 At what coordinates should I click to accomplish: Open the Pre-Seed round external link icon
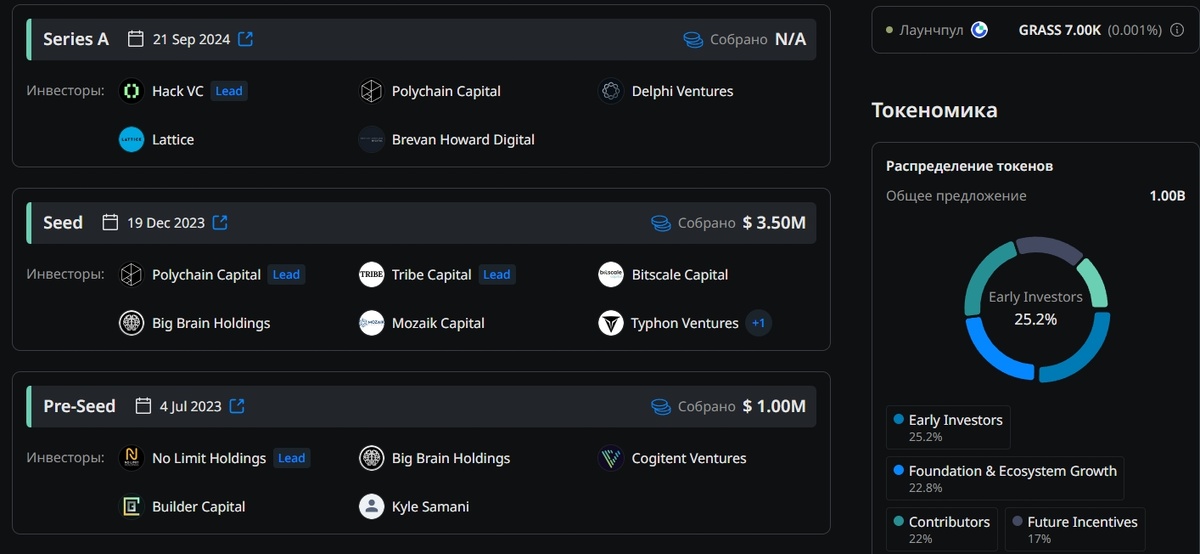[x=237, y=406]
